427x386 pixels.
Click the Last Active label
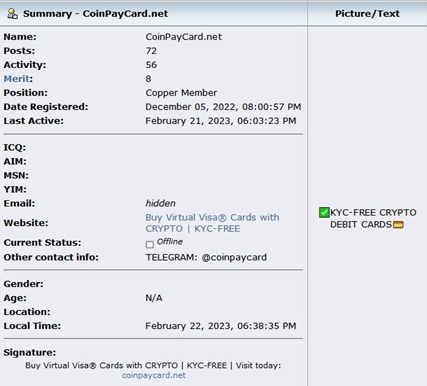[x=34, y=121]
